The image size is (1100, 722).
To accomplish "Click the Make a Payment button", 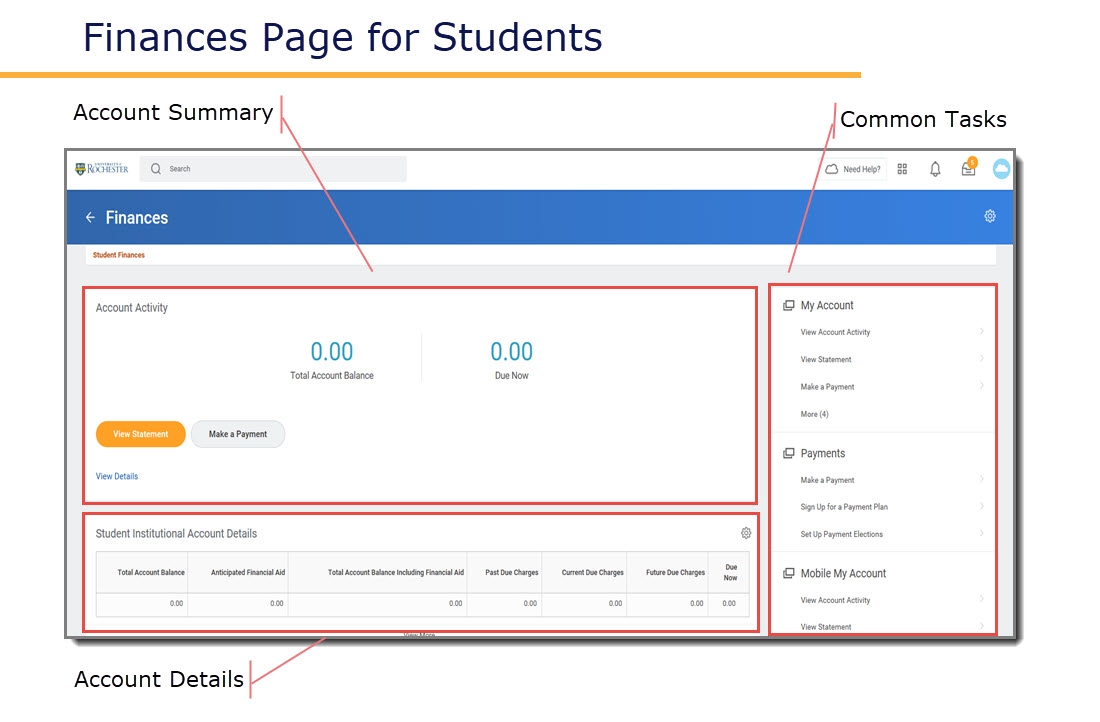I will tap(238, 434).
